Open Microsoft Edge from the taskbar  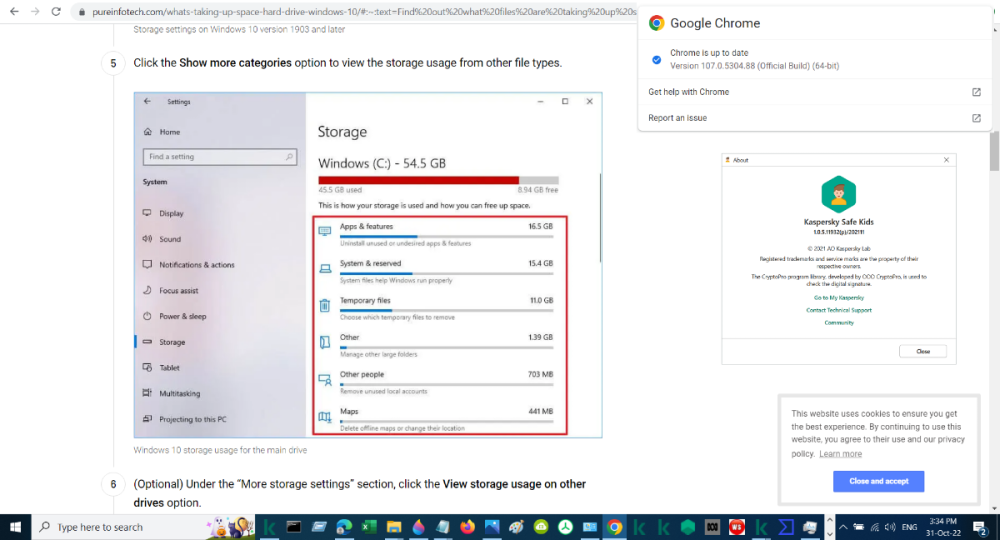coord(344,527)
